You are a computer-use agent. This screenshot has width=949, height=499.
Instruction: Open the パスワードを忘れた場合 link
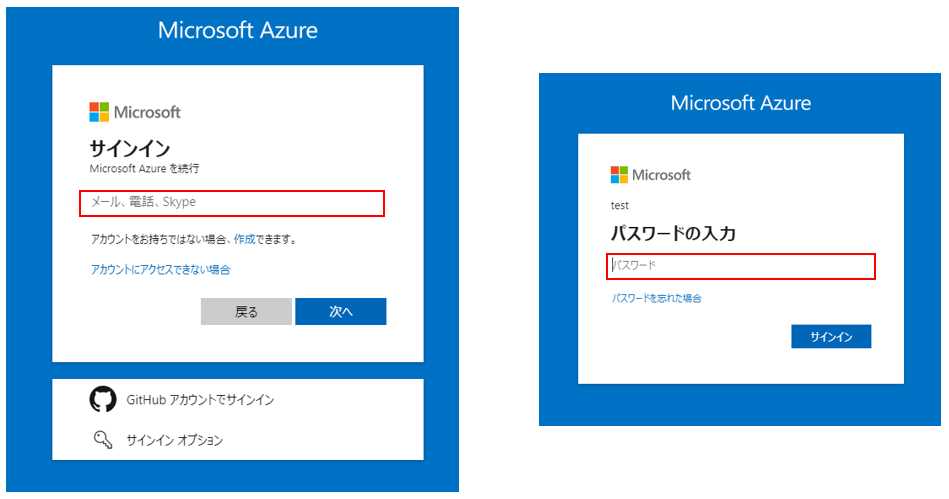[x=657, y=298]
